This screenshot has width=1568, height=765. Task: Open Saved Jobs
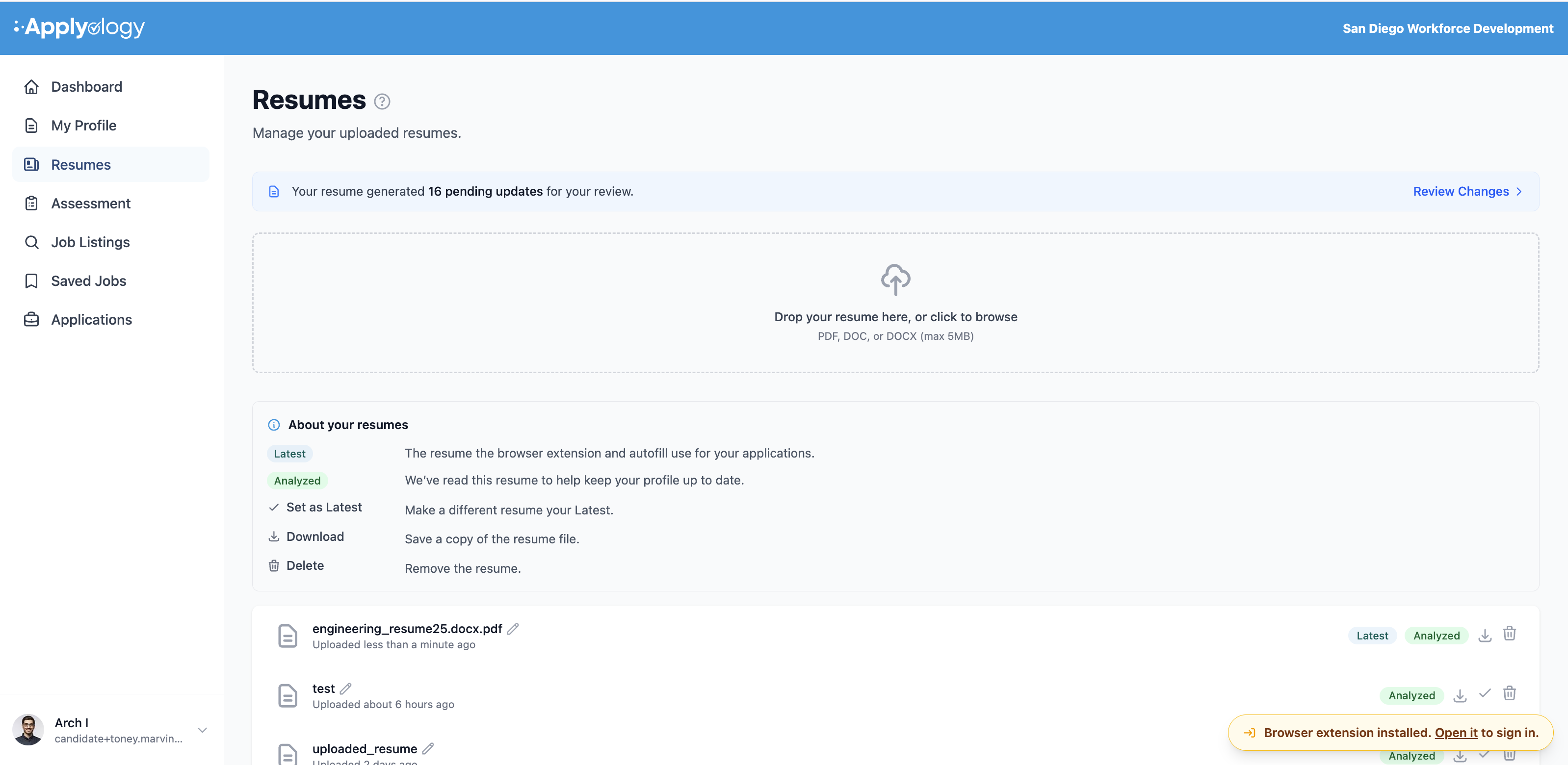point(111,280)
